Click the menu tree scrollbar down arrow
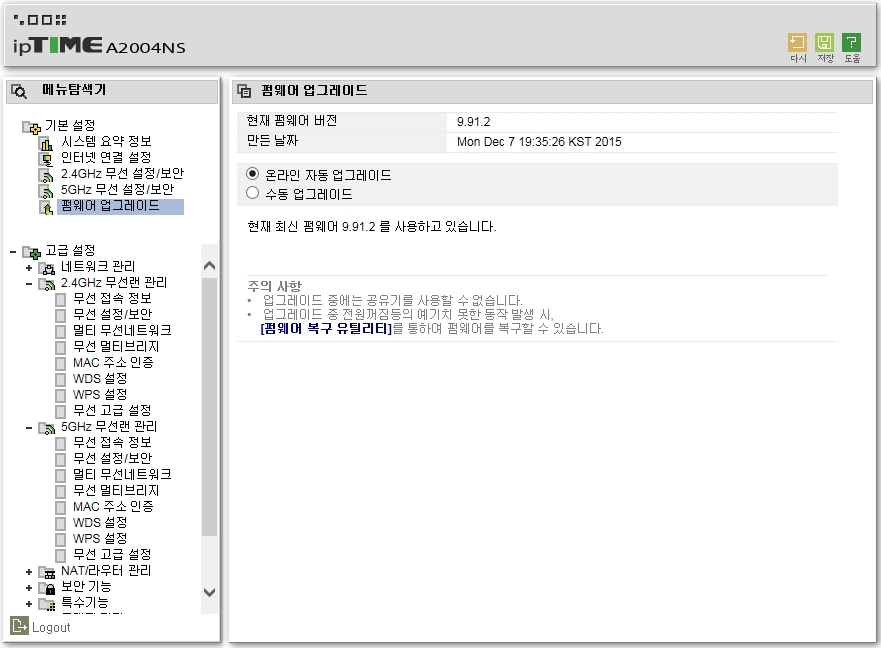This screenshot has height=648, width=881. (209, 592)
